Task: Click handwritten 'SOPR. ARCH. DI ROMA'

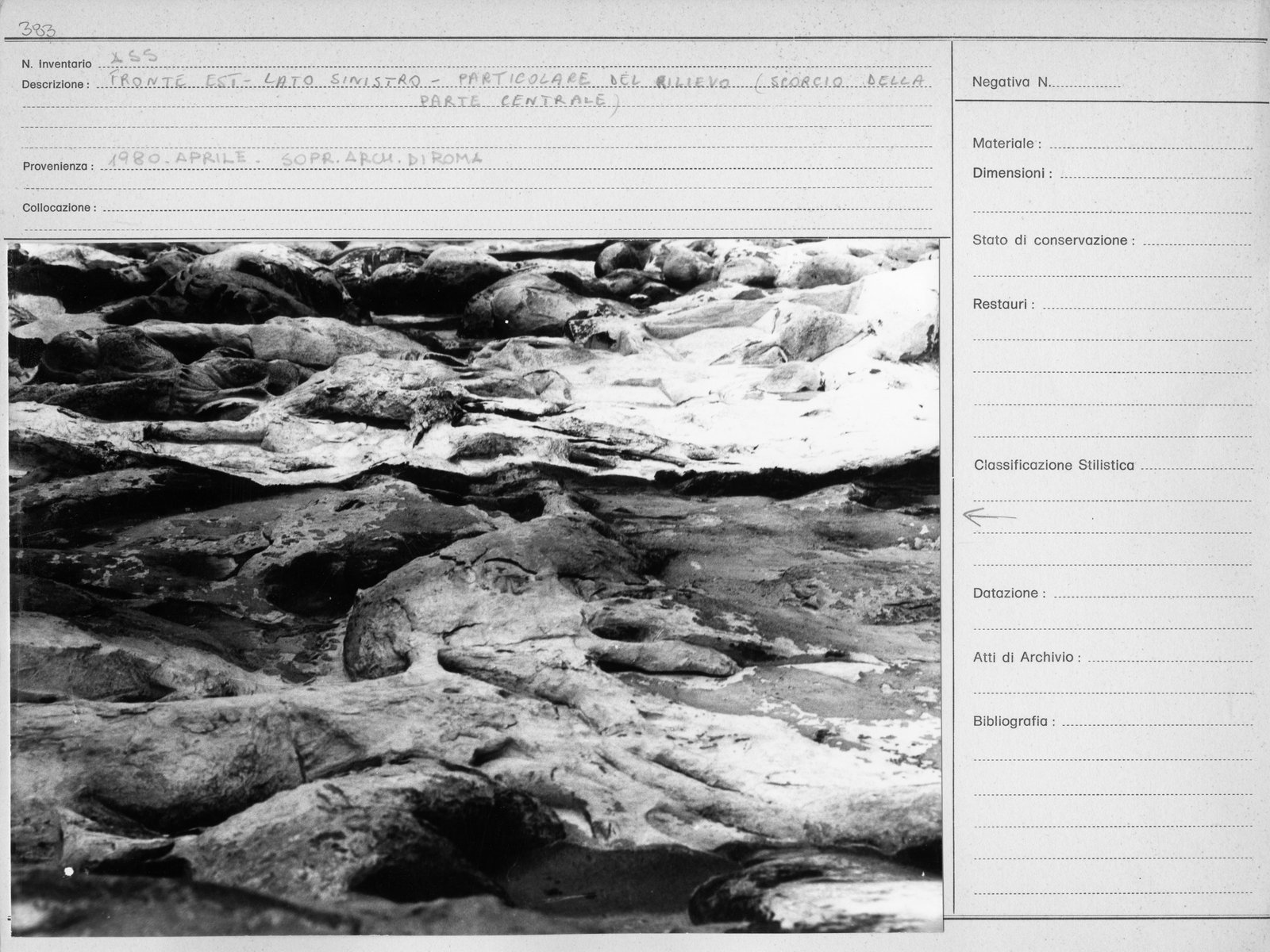Action: 382,159
